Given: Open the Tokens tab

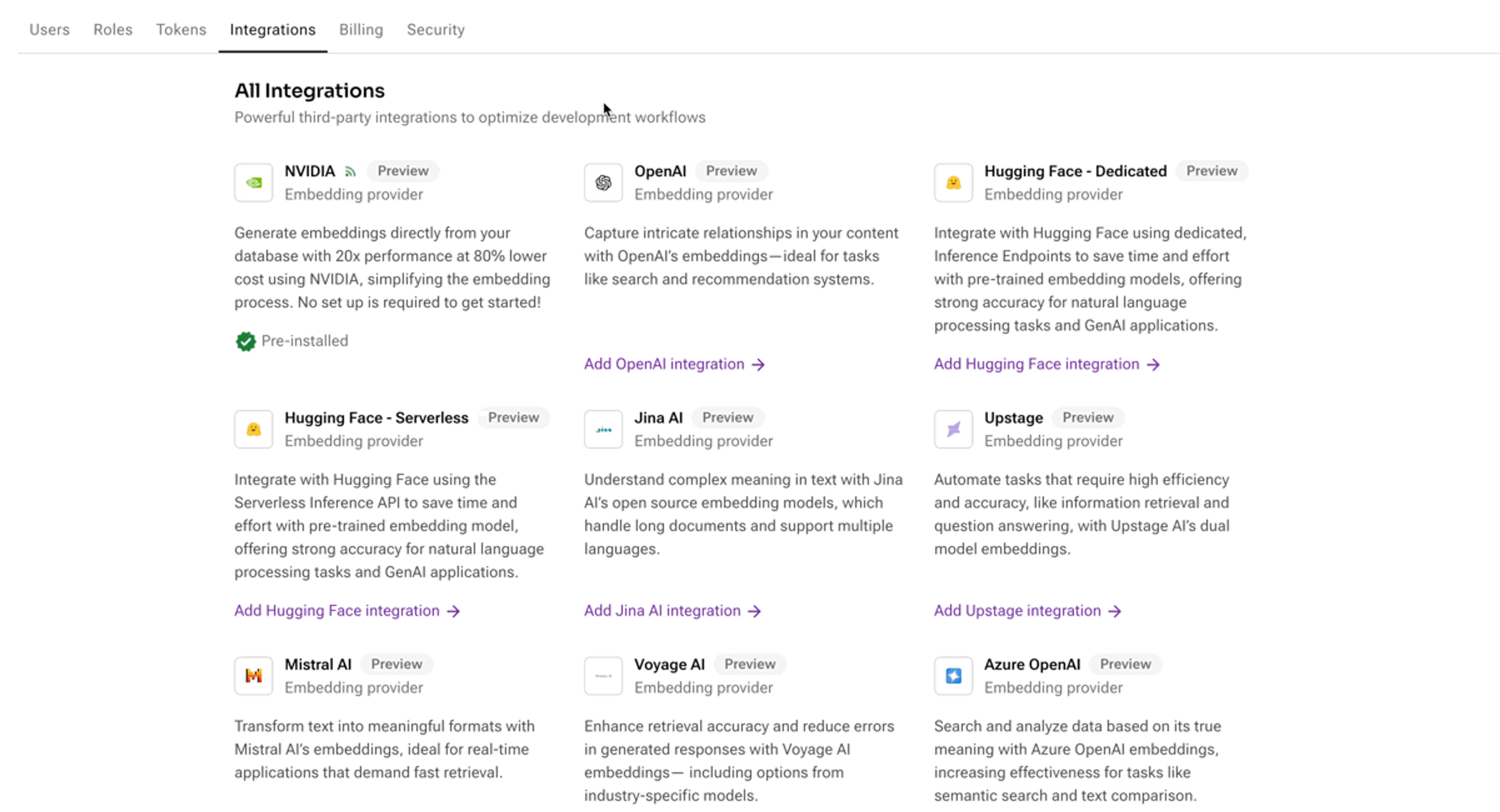Looking at the screenshot, I should coord(180,30).
